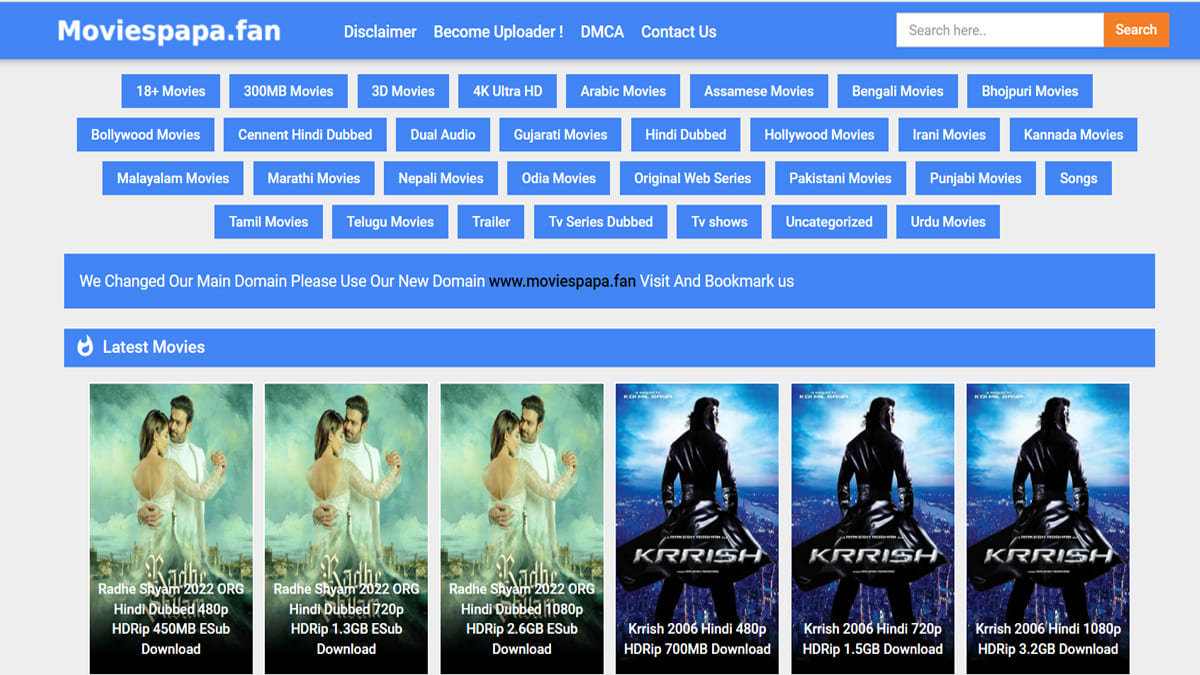Click the orange Search button
Screen dimensions: 1200x675
click(1136, 30)
